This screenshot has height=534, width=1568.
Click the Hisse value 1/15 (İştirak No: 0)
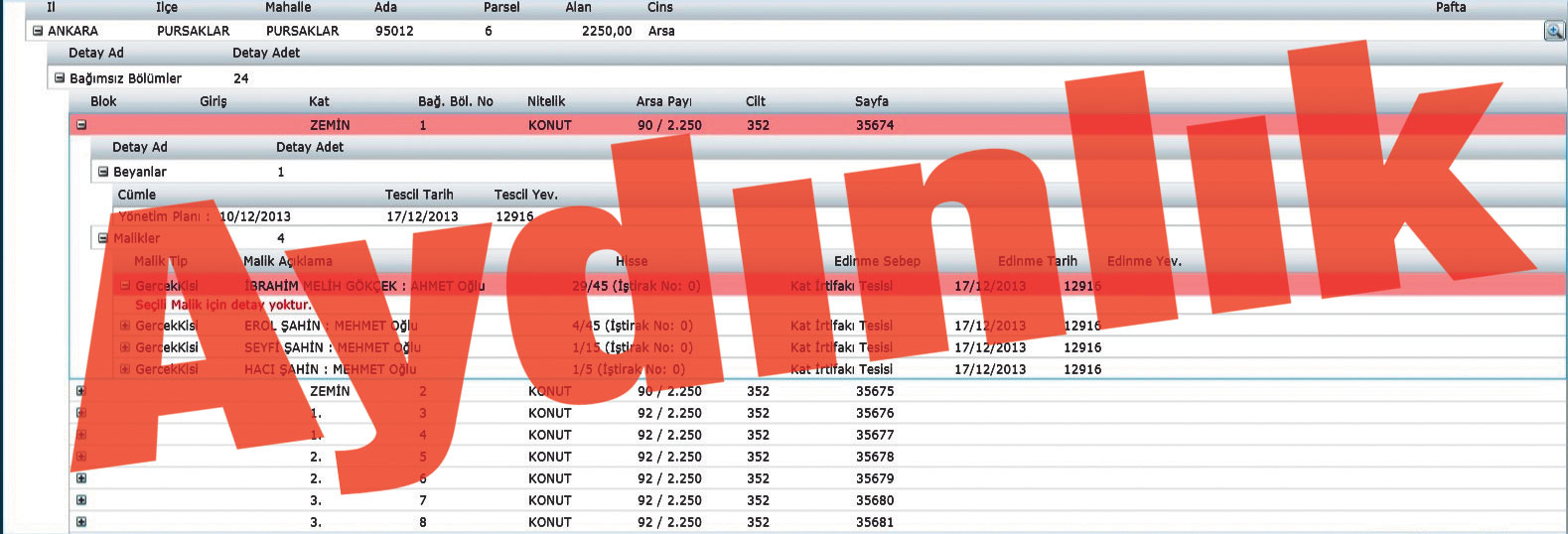click(633, 347)
